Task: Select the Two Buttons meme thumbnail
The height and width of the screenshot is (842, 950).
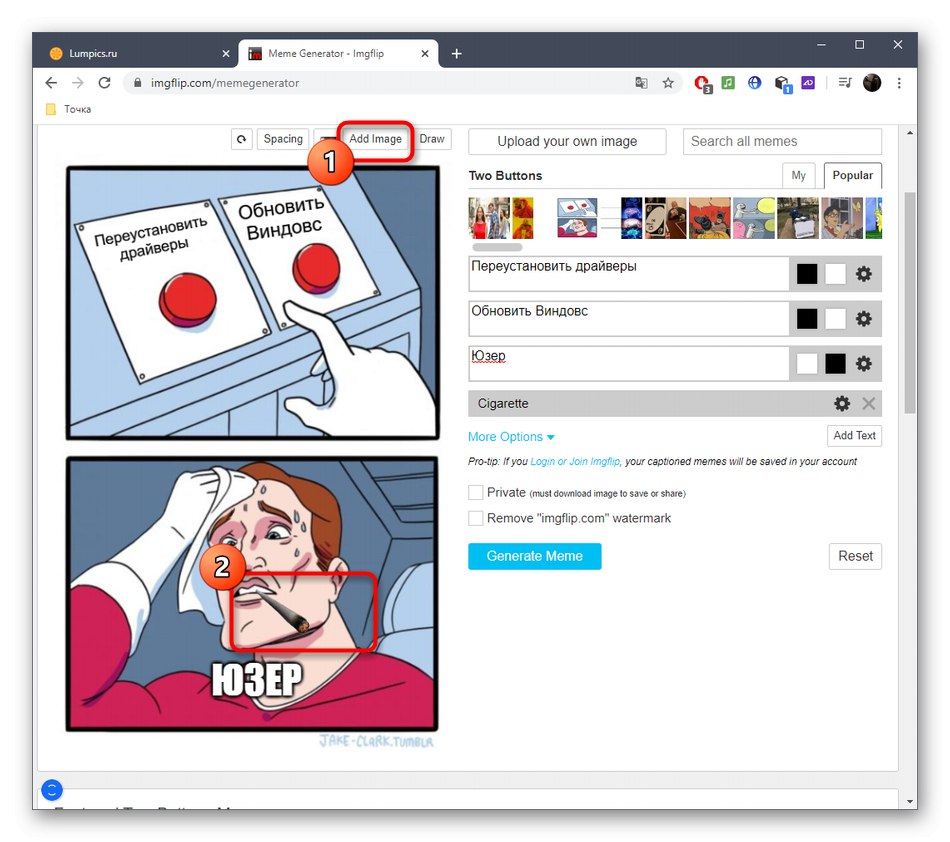Action: point(577,218)
